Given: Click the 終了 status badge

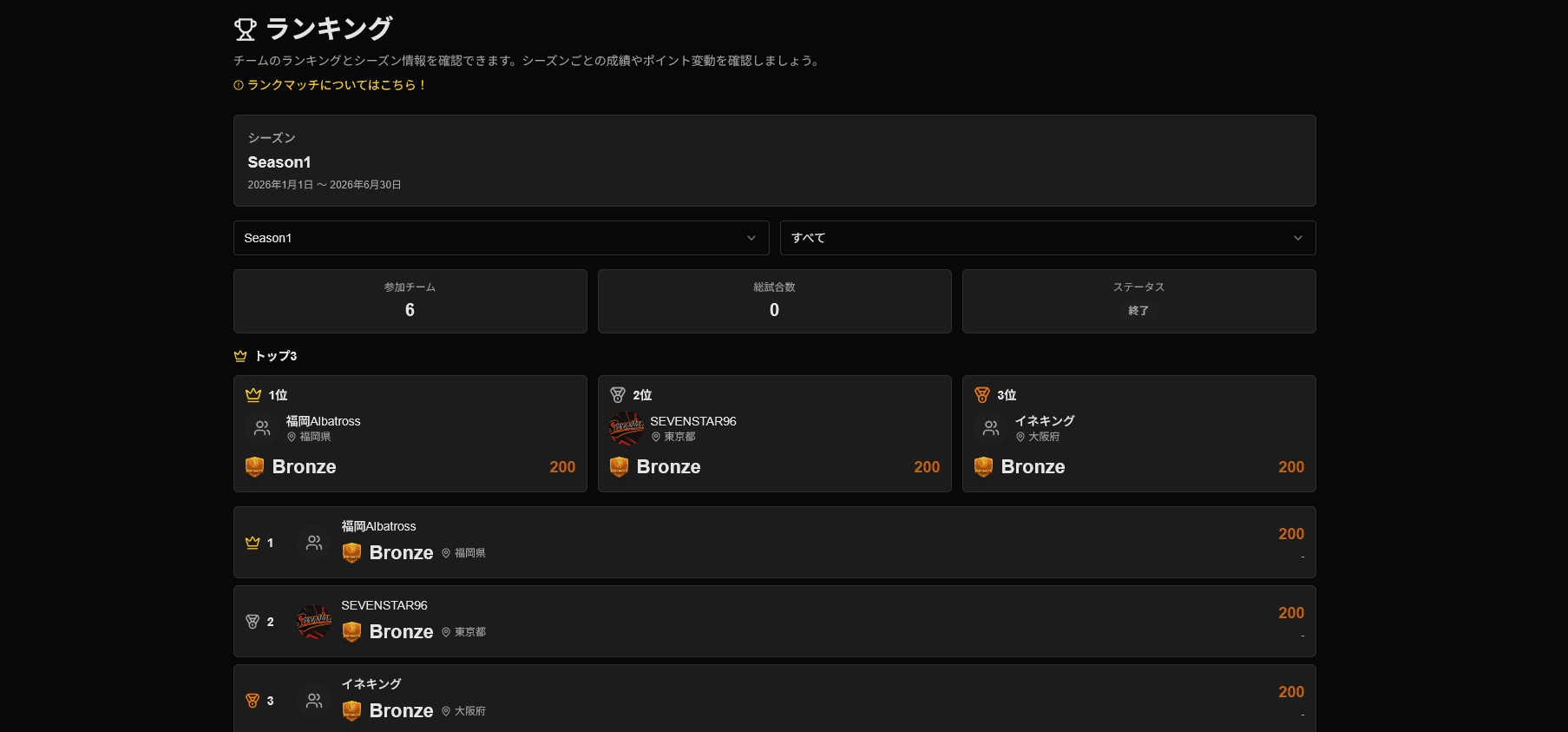Looking at the screenshot, I should tap(1138, 311).
